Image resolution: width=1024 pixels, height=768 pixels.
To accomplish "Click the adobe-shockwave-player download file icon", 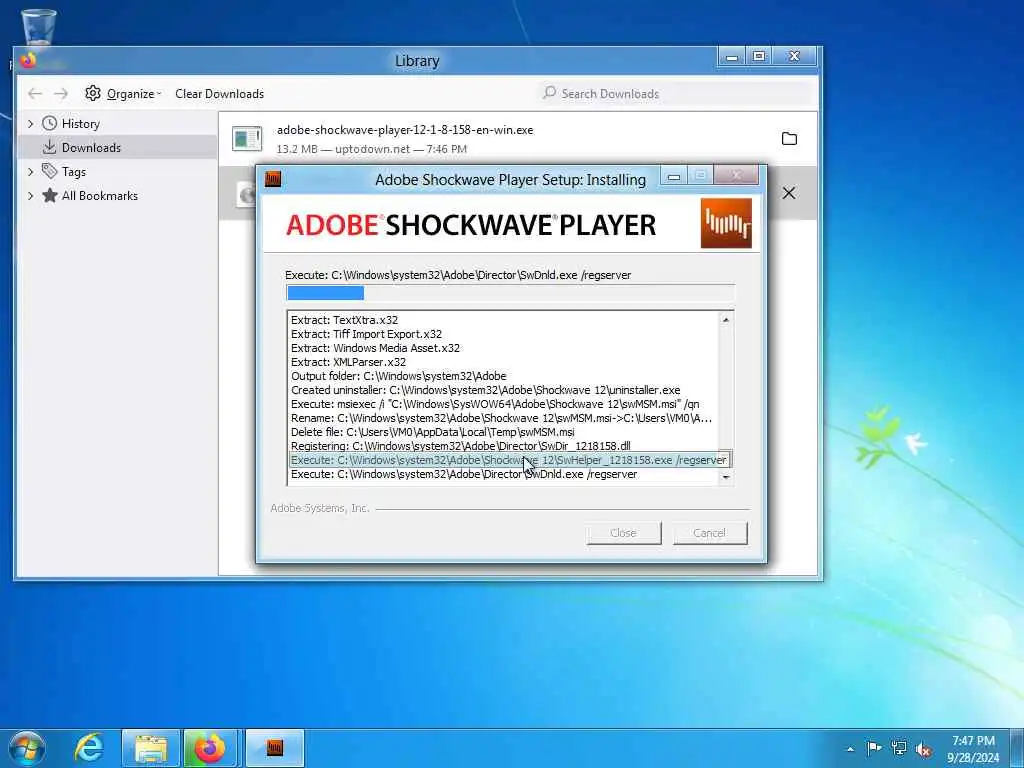I will (x=247, y=138).
